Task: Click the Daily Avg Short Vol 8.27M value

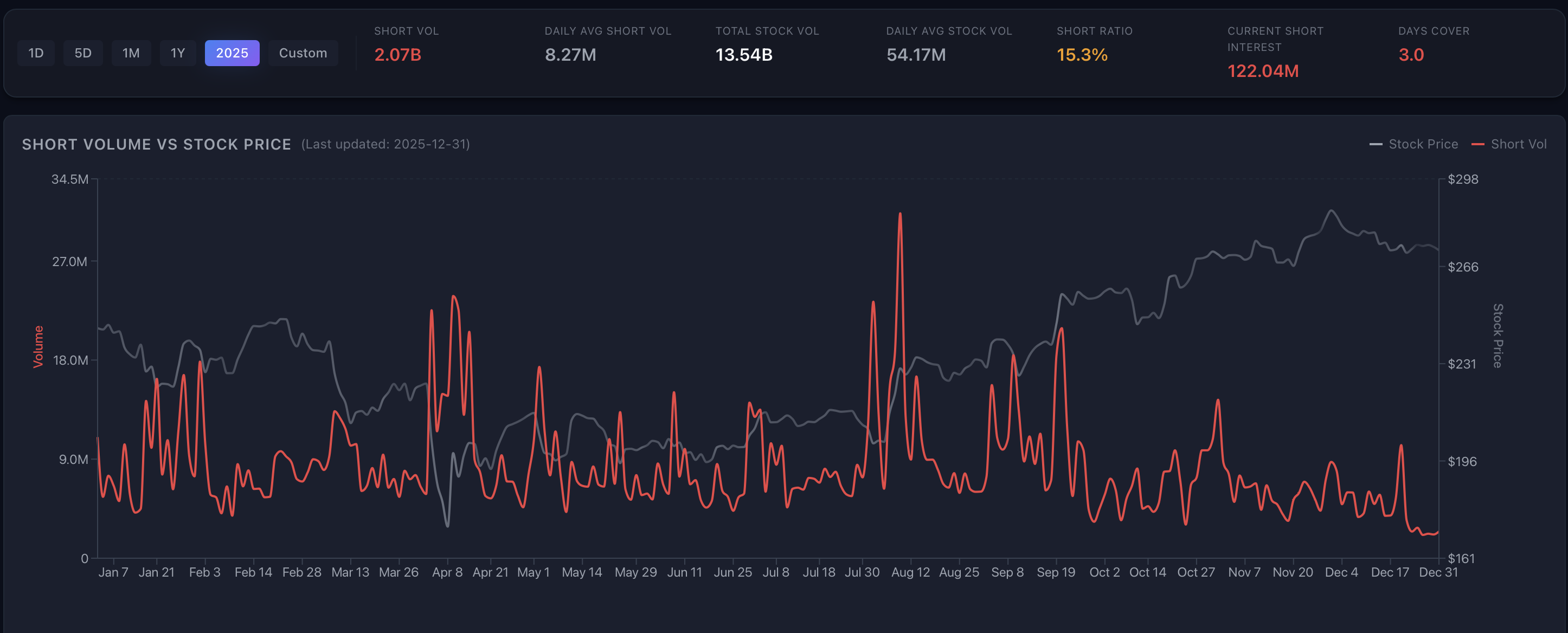Action: (x=570, y=55)
